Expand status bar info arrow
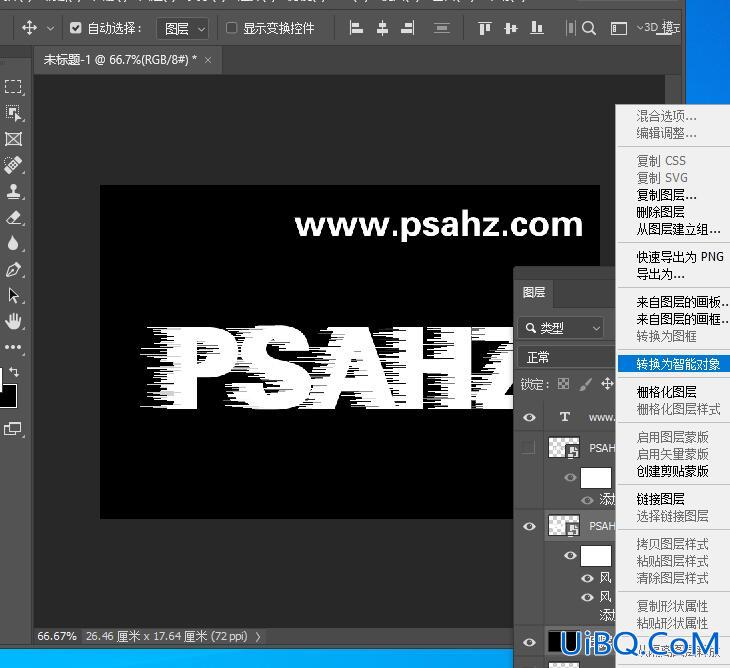Image resolution: width=730 pixels, height=668 pixels. click(258, 636)
